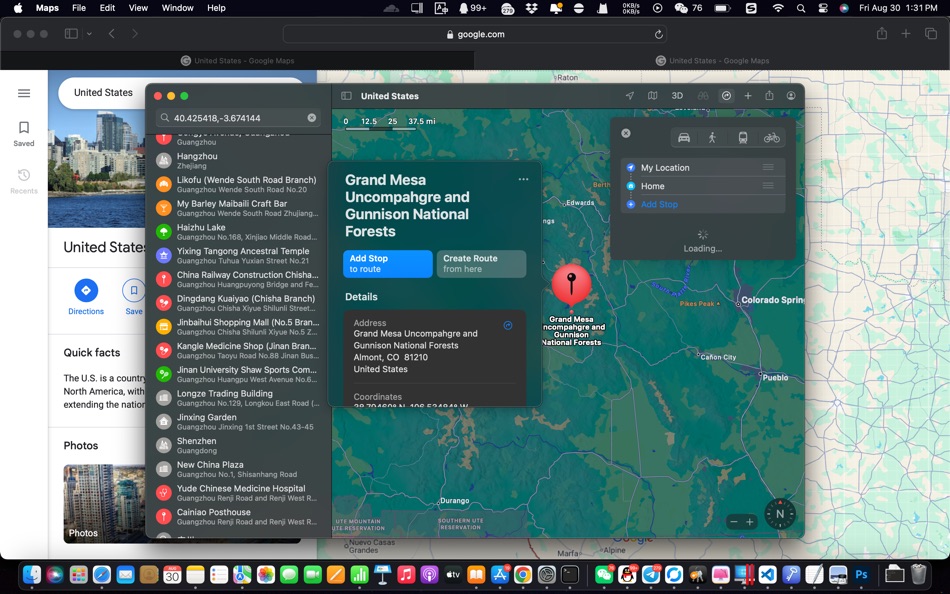Viewport: 950px width, 594px height.
Task: Toggle the directions button in Maps toolbar
Action: (x=726, y=96)
